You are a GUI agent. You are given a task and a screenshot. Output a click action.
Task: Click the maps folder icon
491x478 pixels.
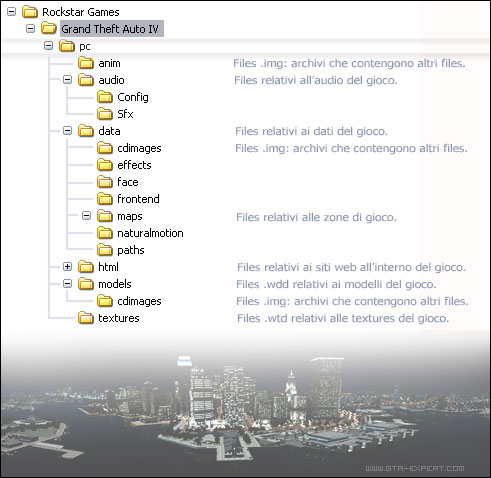click(x=105, y=216)
